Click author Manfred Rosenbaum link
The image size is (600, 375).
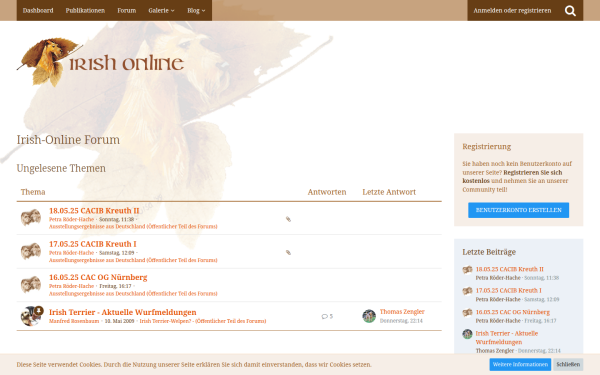pyautogui.click(x=74, y=321)
